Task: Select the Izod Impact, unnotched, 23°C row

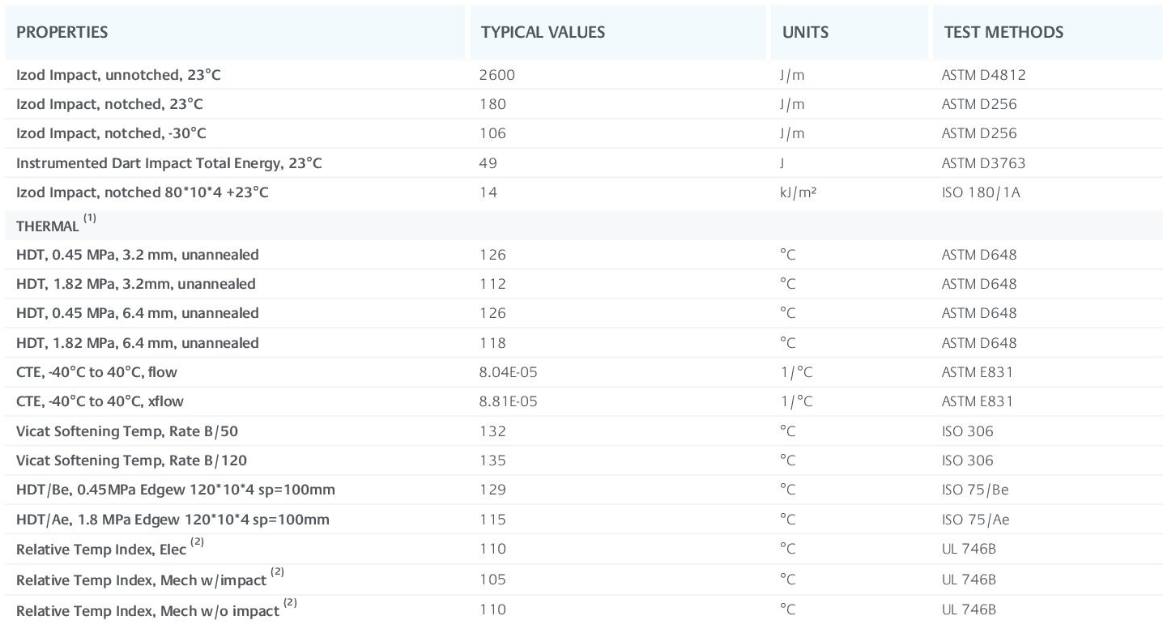Action: [x=584, y=75]
